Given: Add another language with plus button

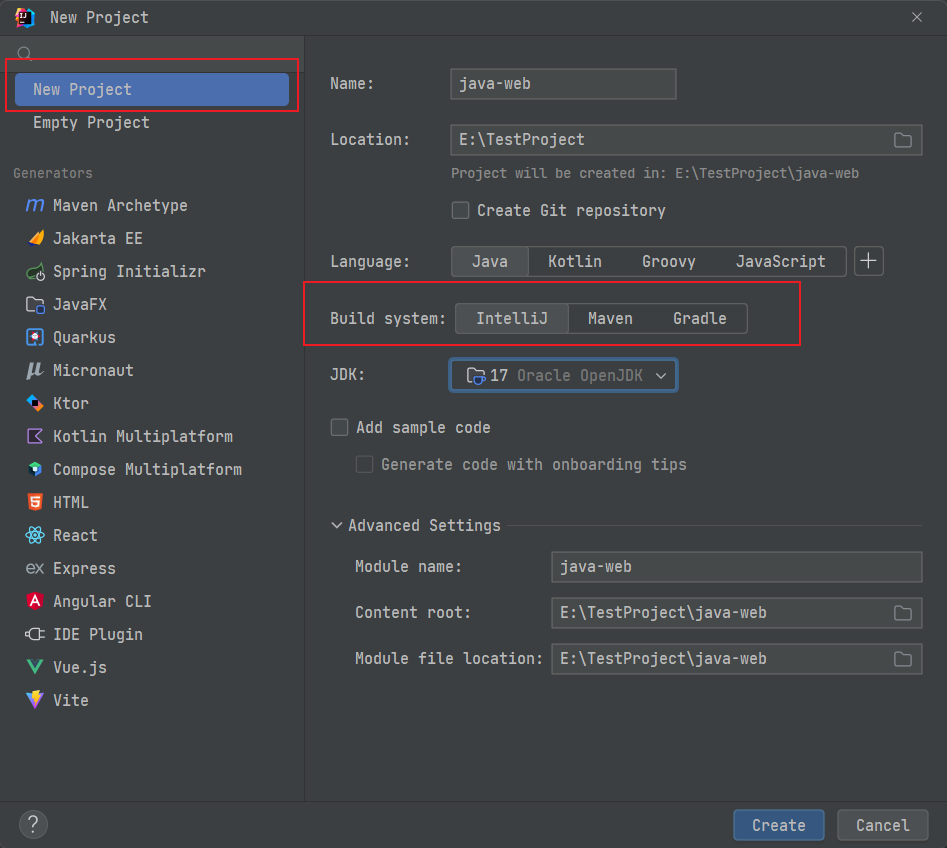Looking at the screenshot, I should [x=868, y=261].
